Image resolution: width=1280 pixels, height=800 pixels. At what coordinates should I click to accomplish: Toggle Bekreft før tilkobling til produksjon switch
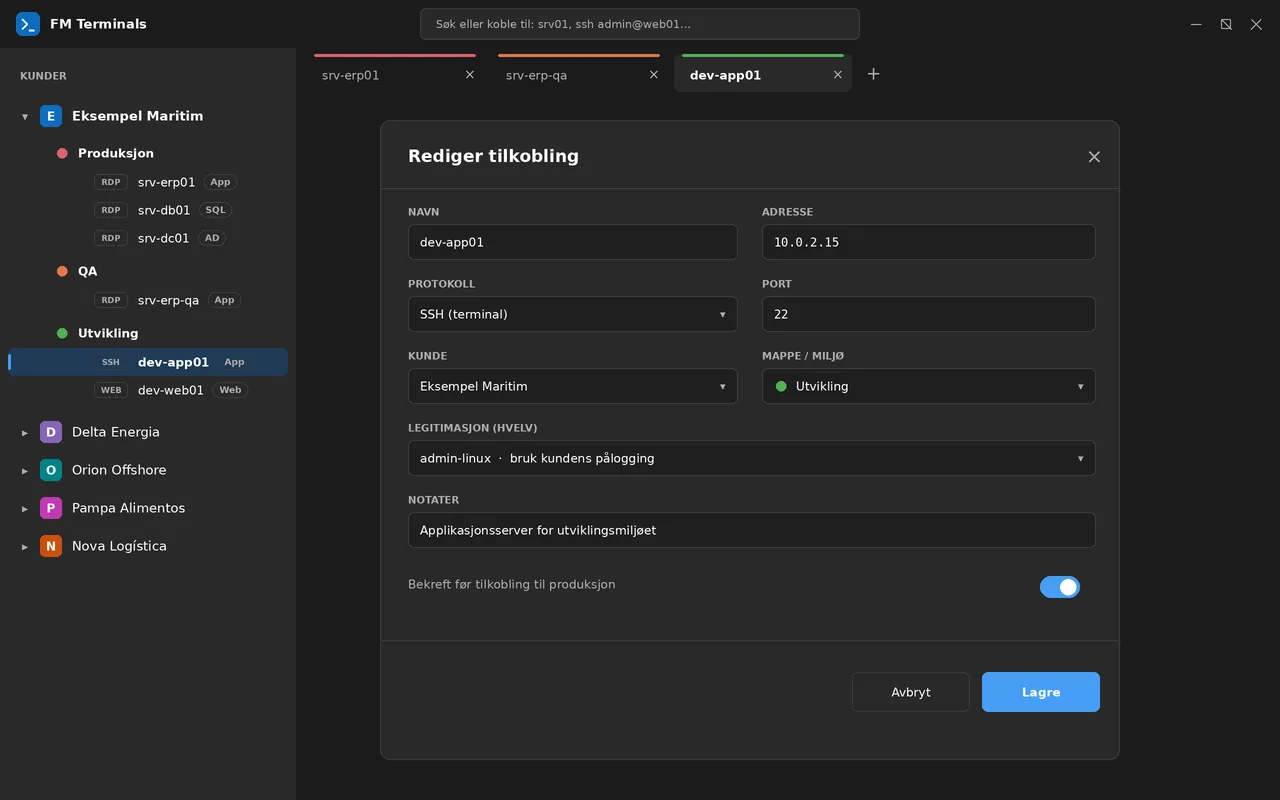[1060, 587]
